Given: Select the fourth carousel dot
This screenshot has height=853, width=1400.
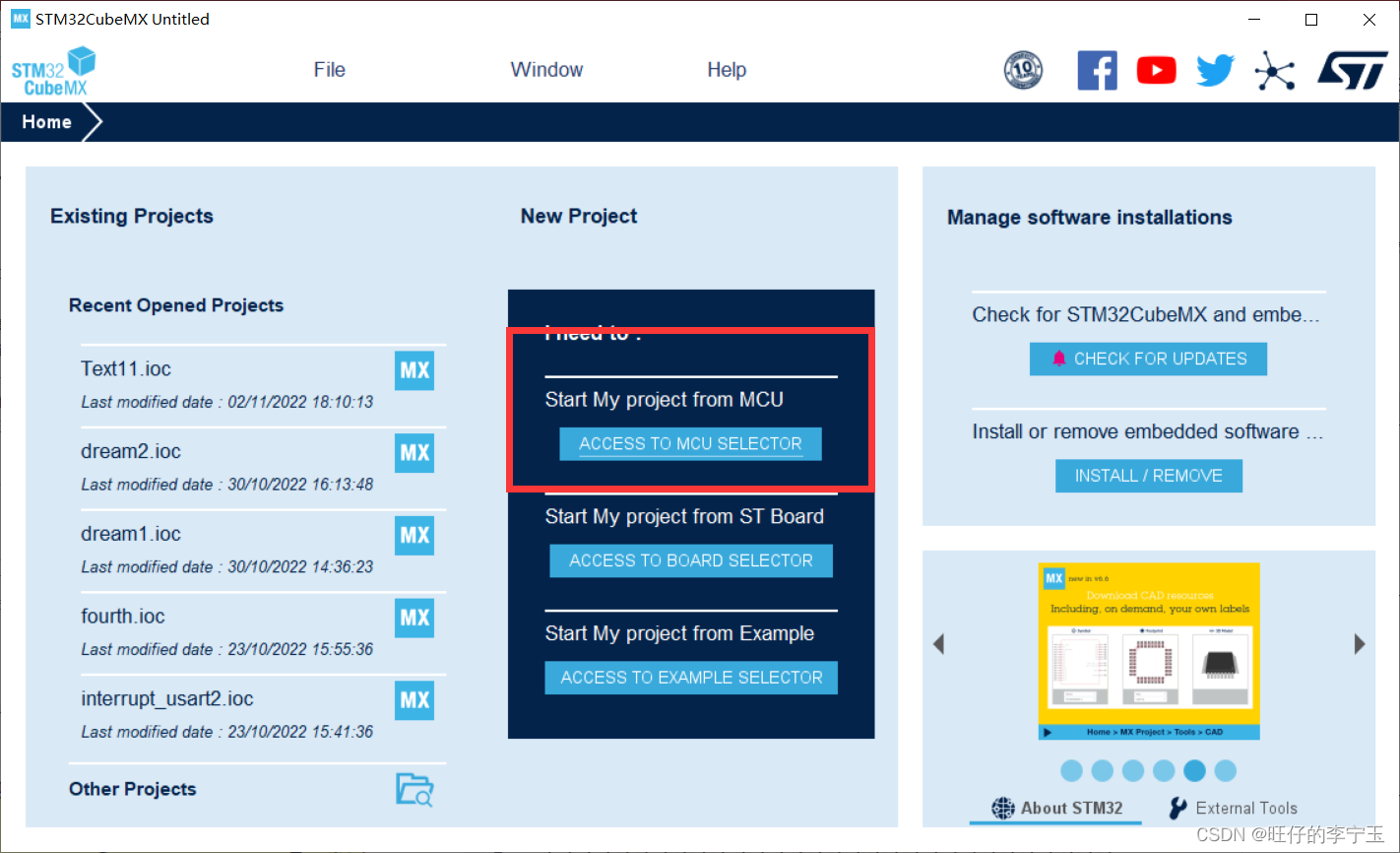Looking at the screenshot, I should 1164,770.
